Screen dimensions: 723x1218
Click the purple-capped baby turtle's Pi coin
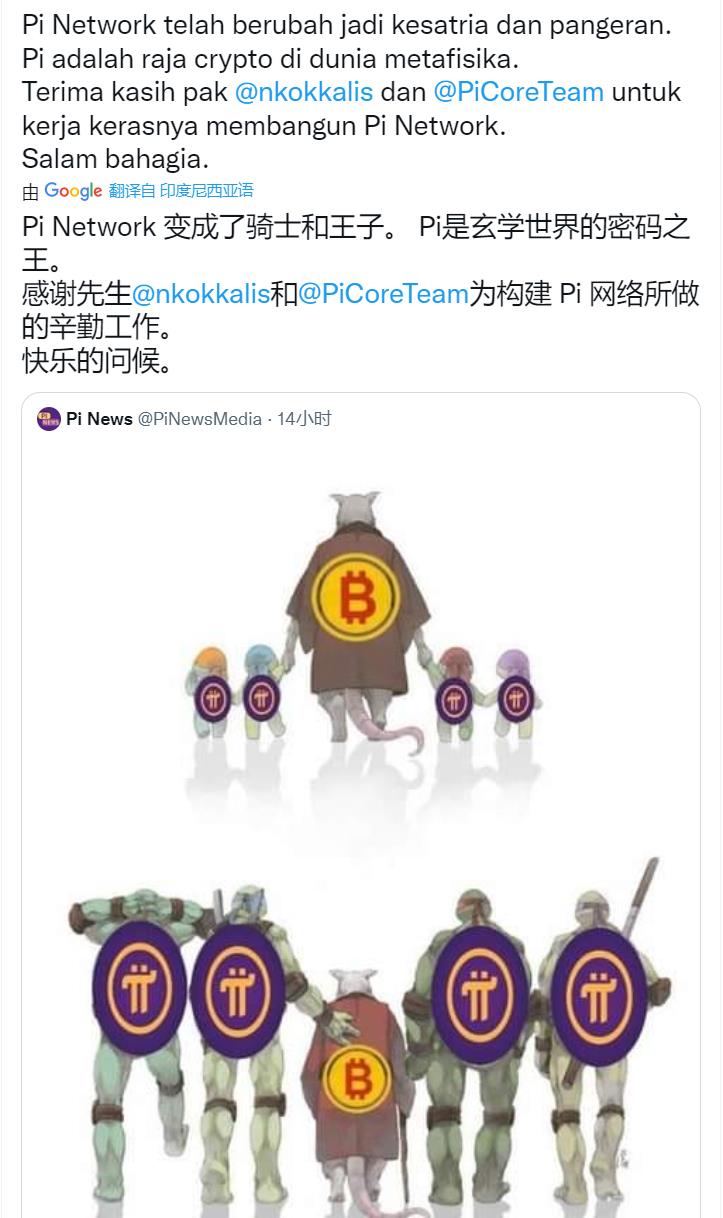pyautogui.click(x=516, y=698)
